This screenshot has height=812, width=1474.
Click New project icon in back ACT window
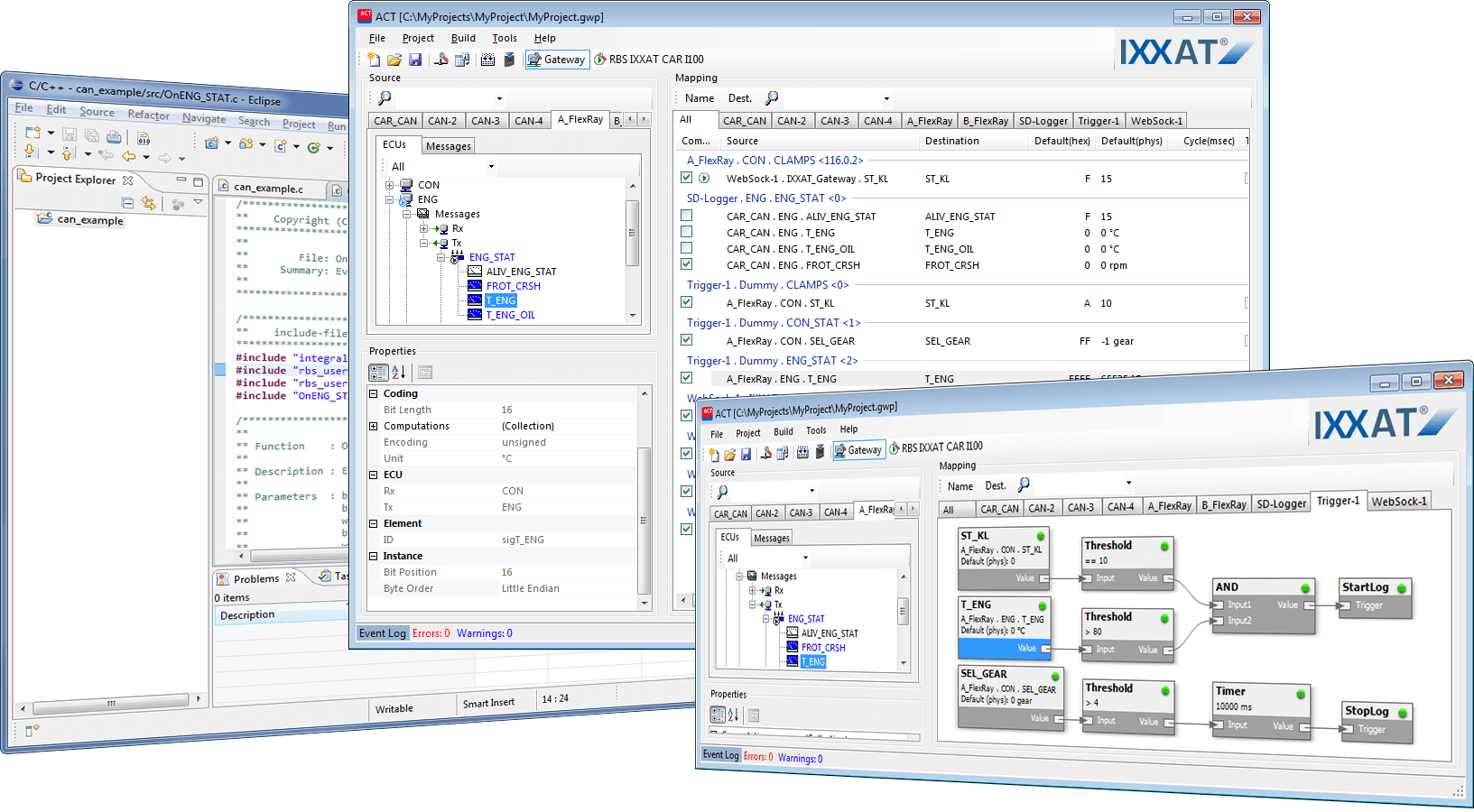(374, 60)
